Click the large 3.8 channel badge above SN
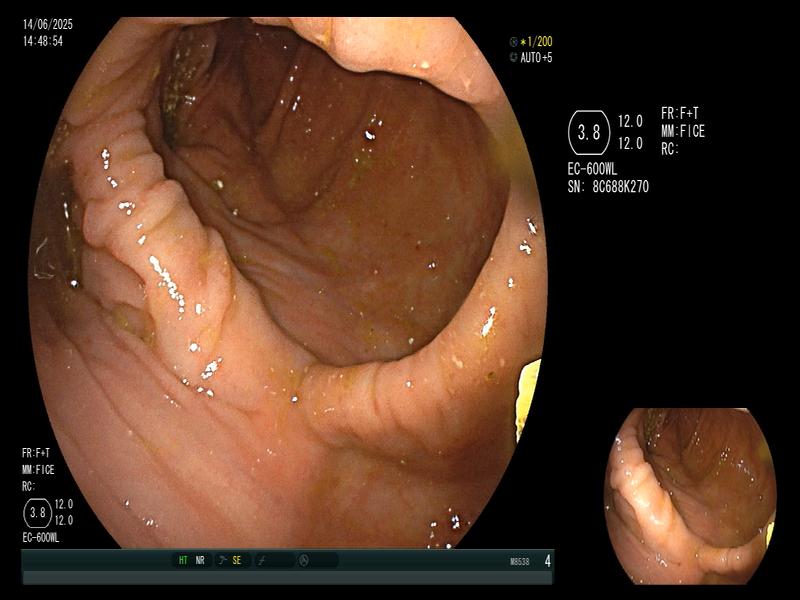This screenshot has height=600, width=800. pos(589,133)
